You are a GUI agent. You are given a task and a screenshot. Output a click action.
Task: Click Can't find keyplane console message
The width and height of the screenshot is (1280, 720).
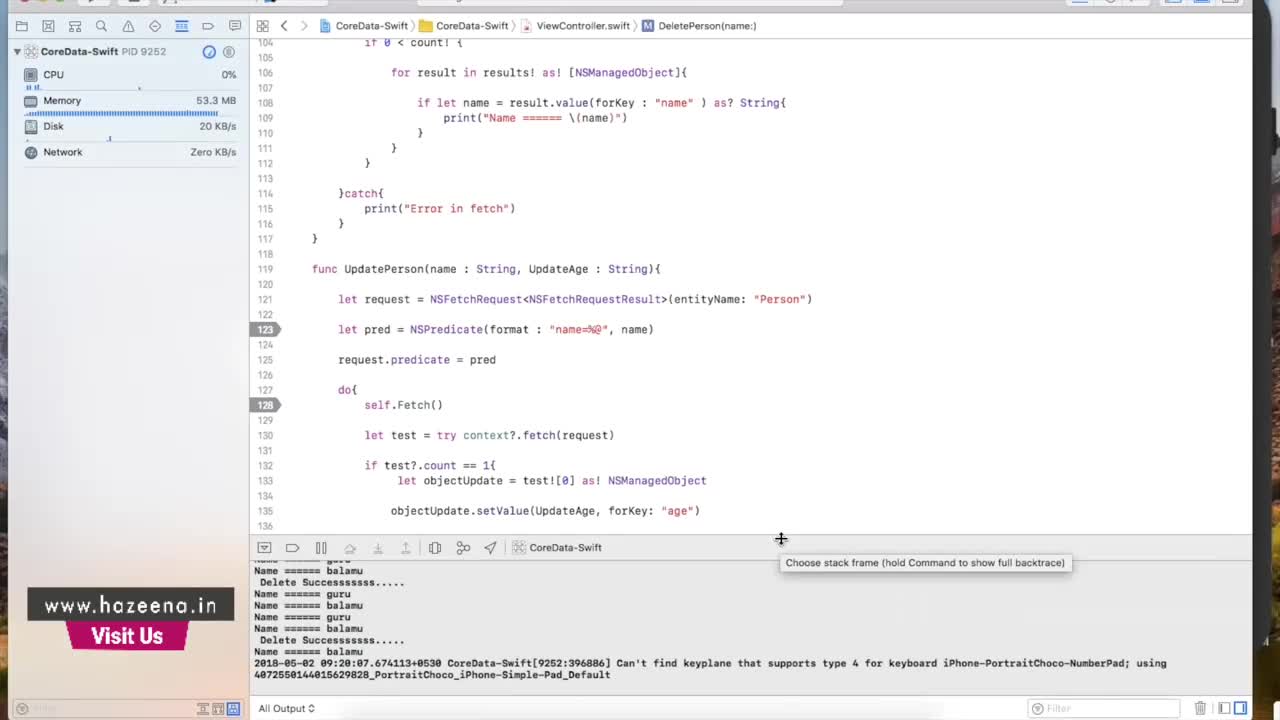(x=710, y=669)
